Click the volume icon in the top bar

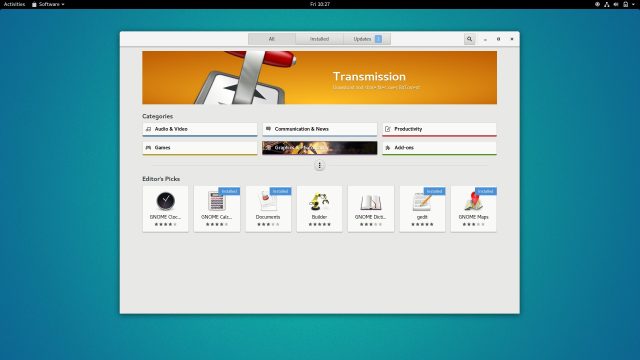(x=616, y=4)
